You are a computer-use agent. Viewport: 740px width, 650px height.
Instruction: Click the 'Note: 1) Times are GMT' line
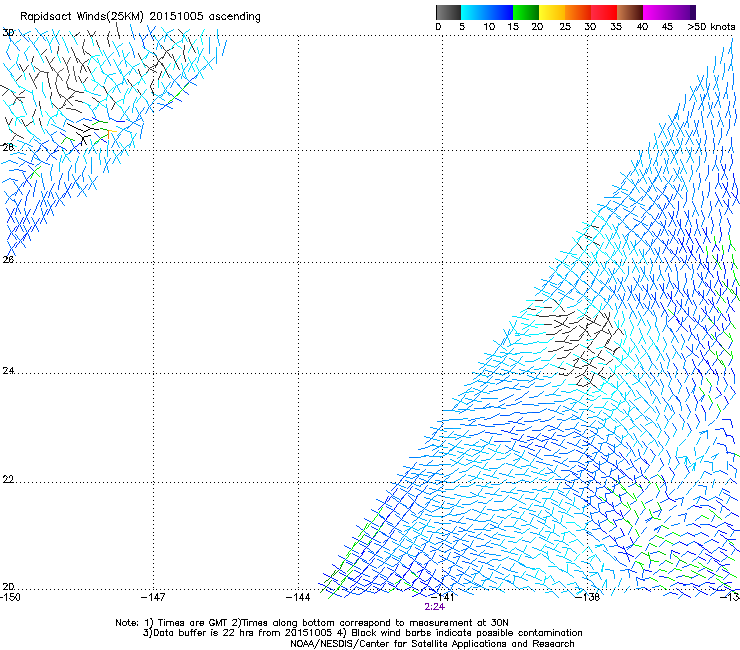[x=312, y=623]
